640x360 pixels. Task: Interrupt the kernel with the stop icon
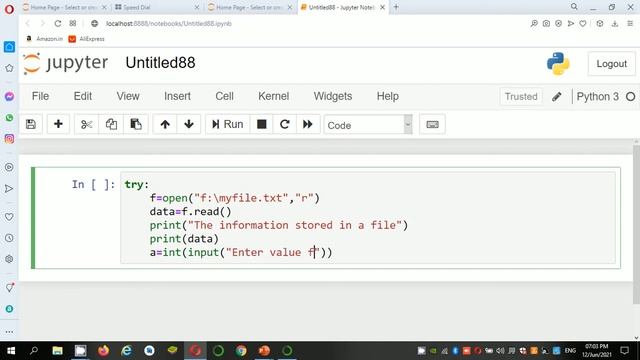click(262, 124)
